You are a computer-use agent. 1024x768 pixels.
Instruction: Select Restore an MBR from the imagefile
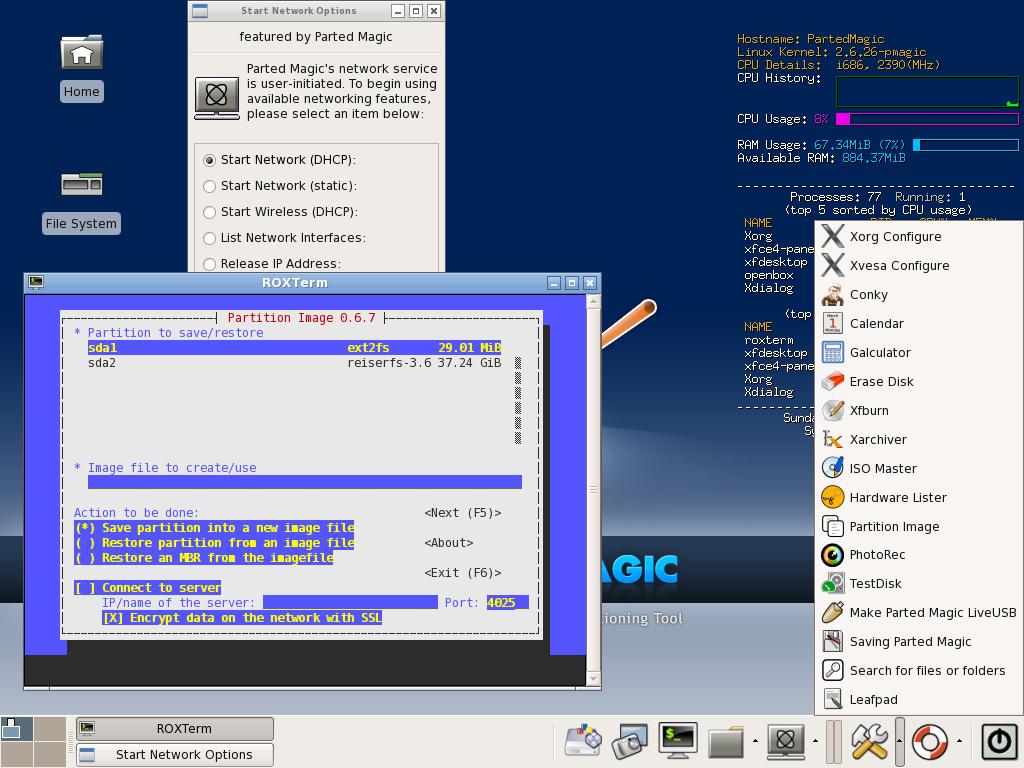point(204,558)
